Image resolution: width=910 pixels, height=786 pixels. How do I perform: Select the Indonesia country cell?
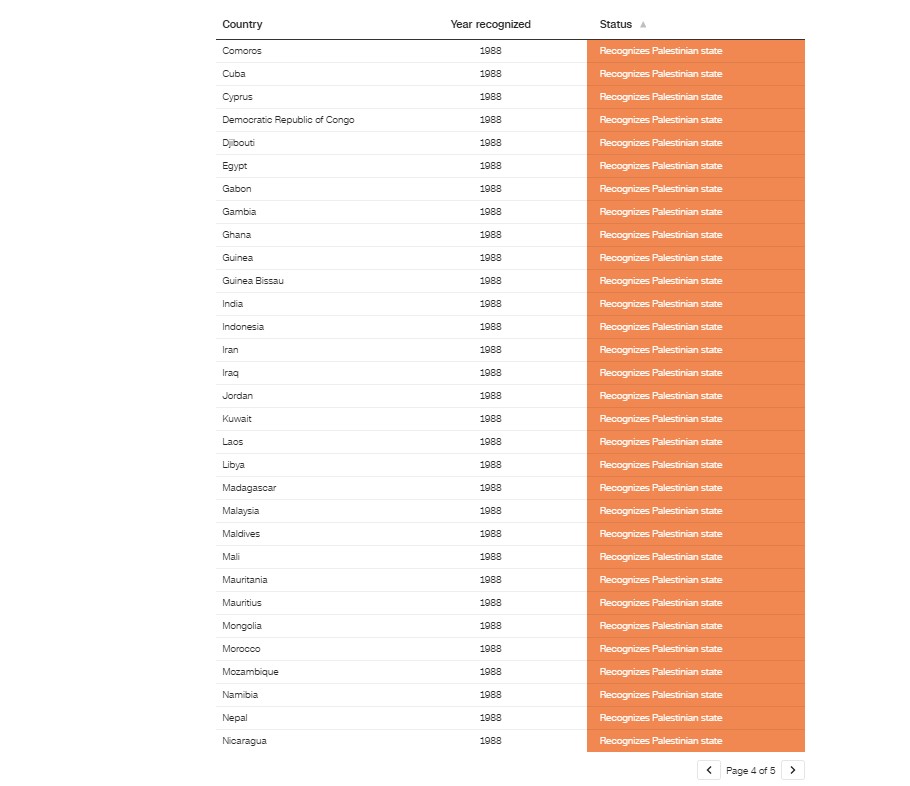click(x=243, y=327)
